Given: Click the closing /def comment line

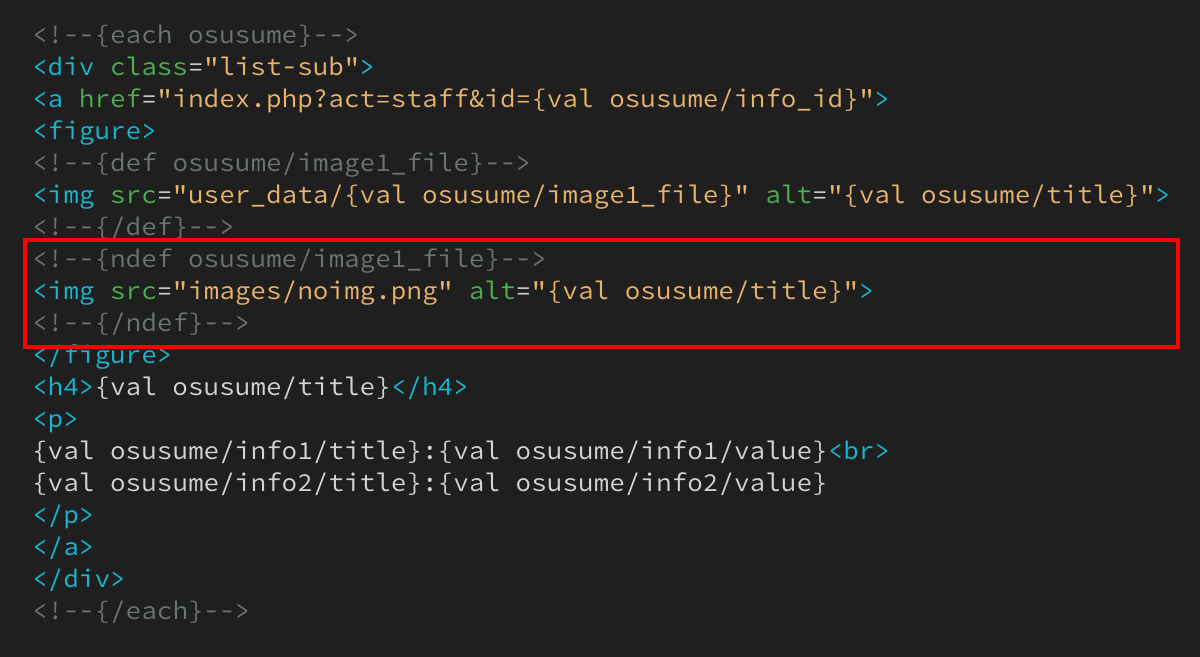Looking at the screenshot, I should pyautogui.click(x=133, y=227).
